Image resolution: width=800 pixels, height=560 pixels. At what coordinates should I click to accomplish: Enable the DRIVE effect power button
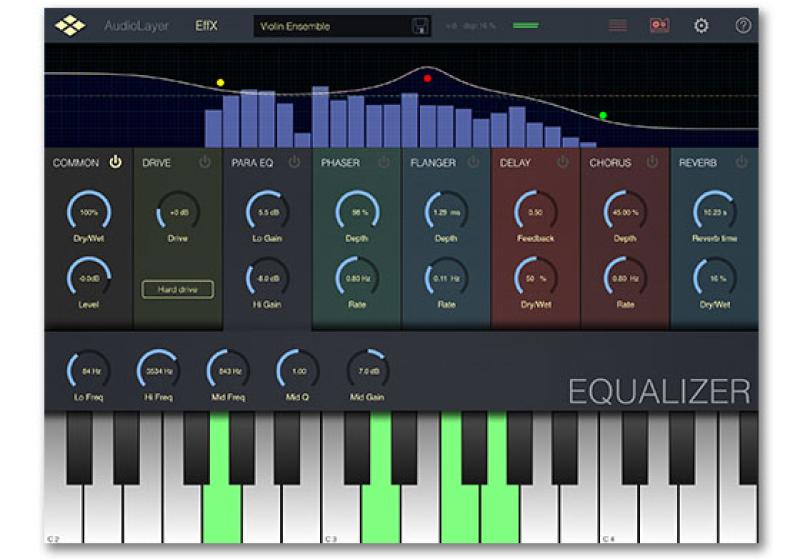(x=205, y=162)
